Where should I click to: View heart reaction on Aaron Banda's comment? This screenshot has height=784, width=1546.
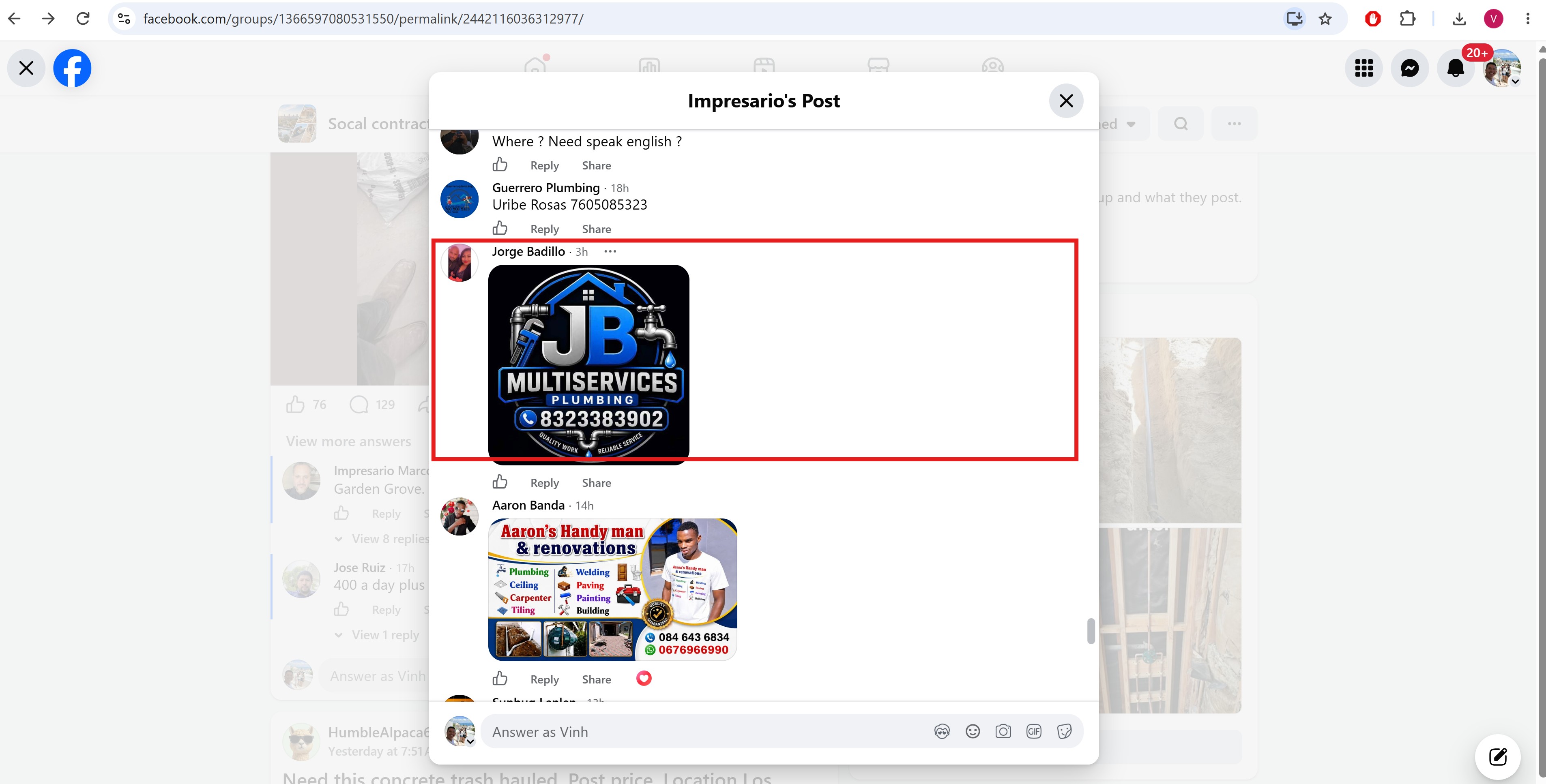coord(644,679)
